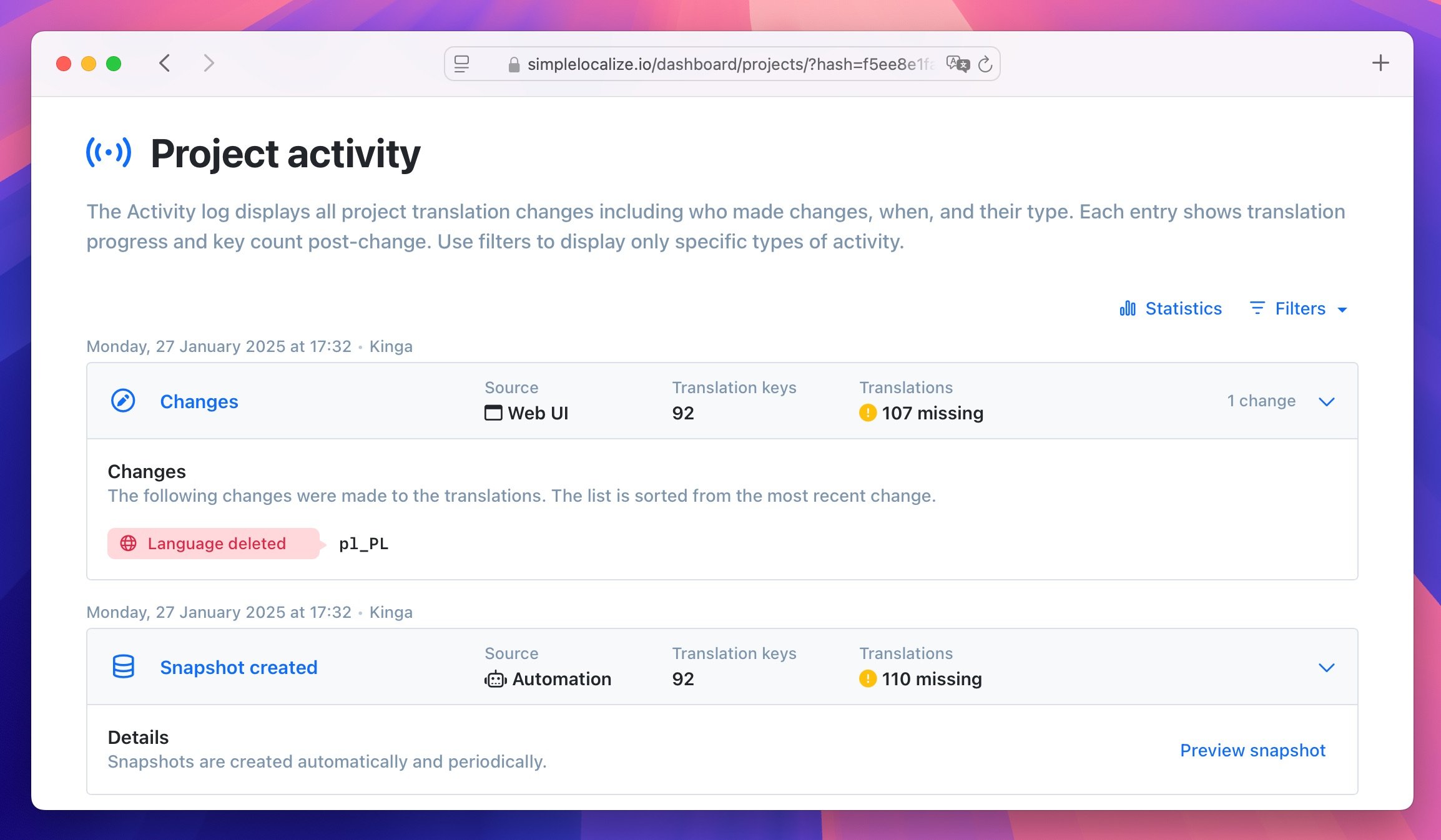Select the Statistics menu item
This screenshot has width=1441, height=840.
tap(1171, 307)
